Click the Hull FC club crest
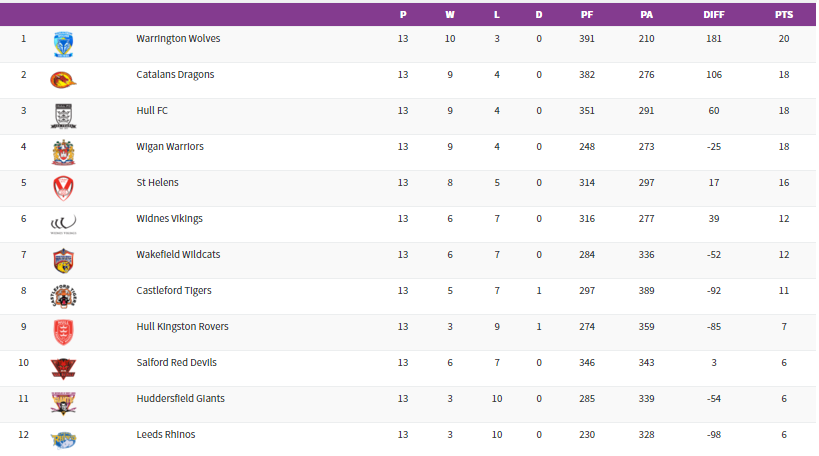This screenshot has height=456, width=819. coord(63,116)
